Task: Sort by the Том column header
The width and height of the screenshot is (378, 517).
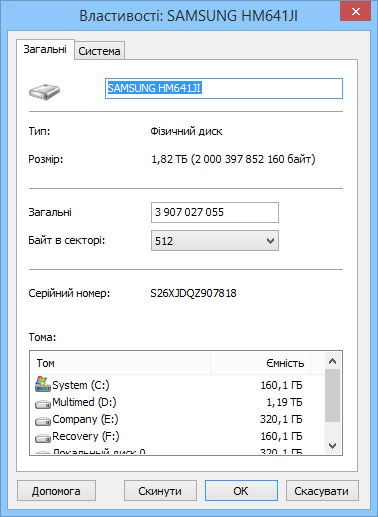Action: pyautogui.click(x=121, y=363)
